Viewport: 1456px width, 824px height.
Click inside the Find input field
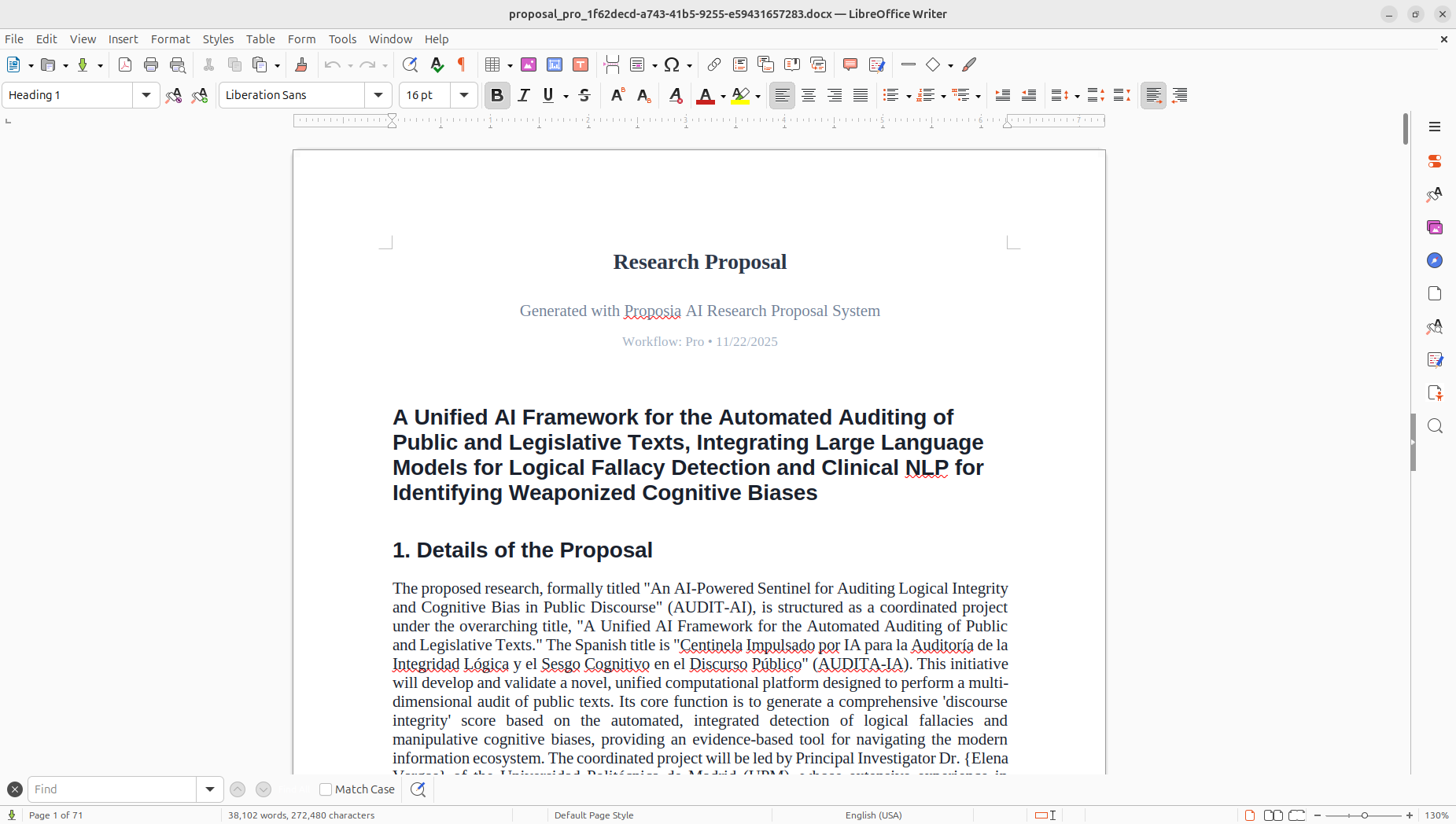tap(110, 789)
